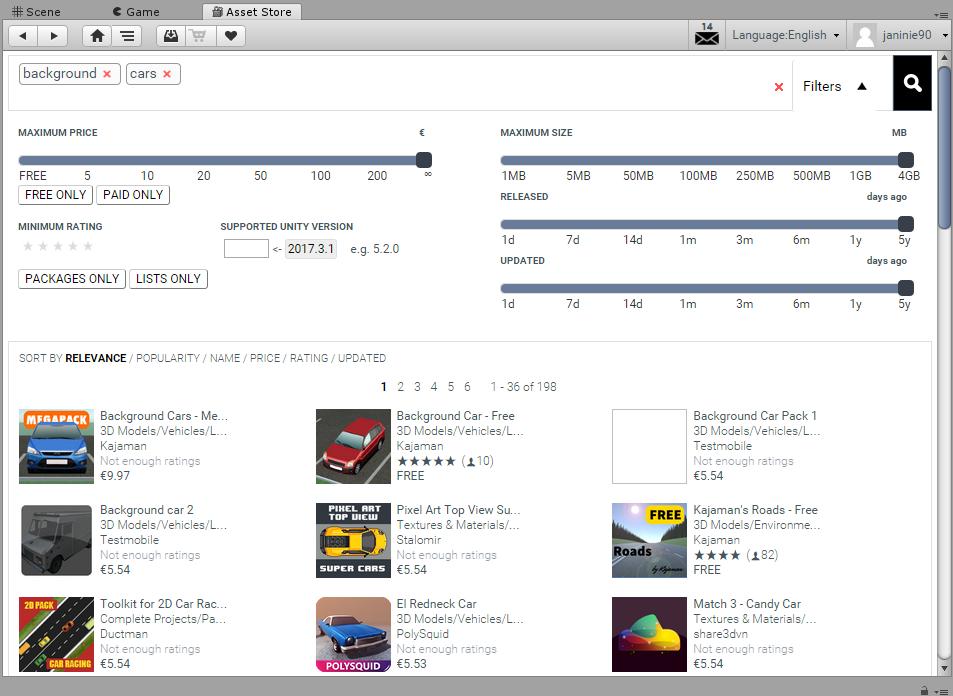Go to results page 2

tap(401, 387)
